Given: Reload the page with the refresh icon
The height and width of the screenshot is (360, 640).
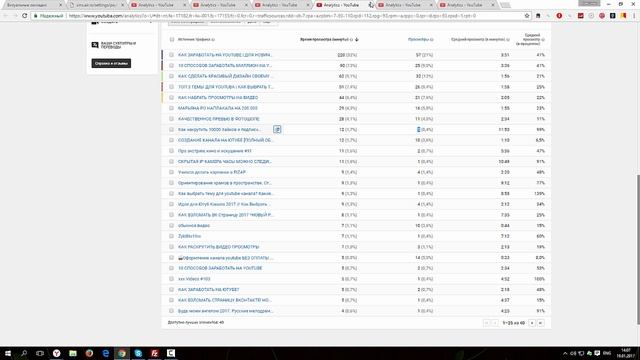Looking at the screenshot, I should (24, 16).
